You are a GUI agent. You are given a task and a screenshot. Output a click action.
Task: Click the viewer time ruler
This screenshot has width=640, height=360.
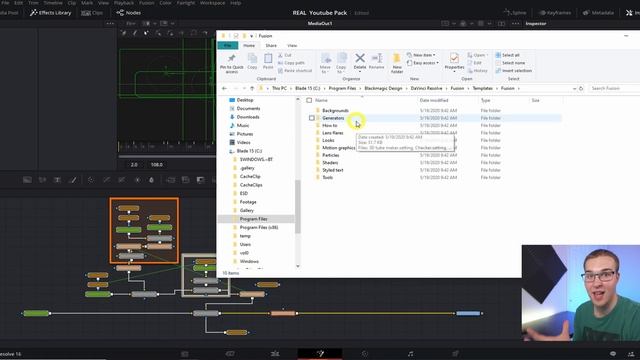coord(166,146)
